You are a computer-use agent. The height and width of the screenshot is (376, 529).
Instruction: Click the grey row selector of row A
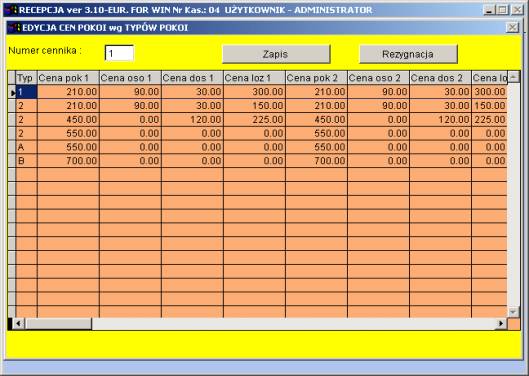[12, 147]
